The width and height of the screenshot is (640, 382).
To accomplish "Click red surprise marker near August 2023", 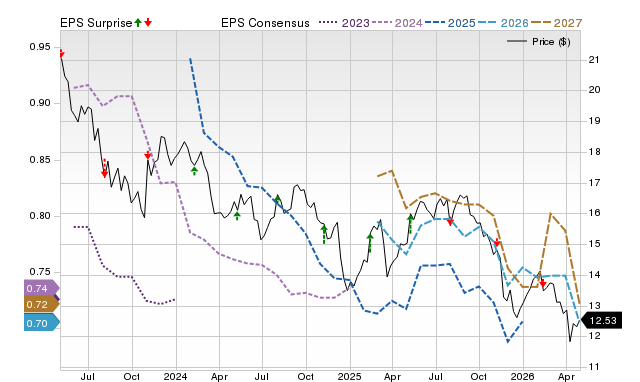I will 104,169.
